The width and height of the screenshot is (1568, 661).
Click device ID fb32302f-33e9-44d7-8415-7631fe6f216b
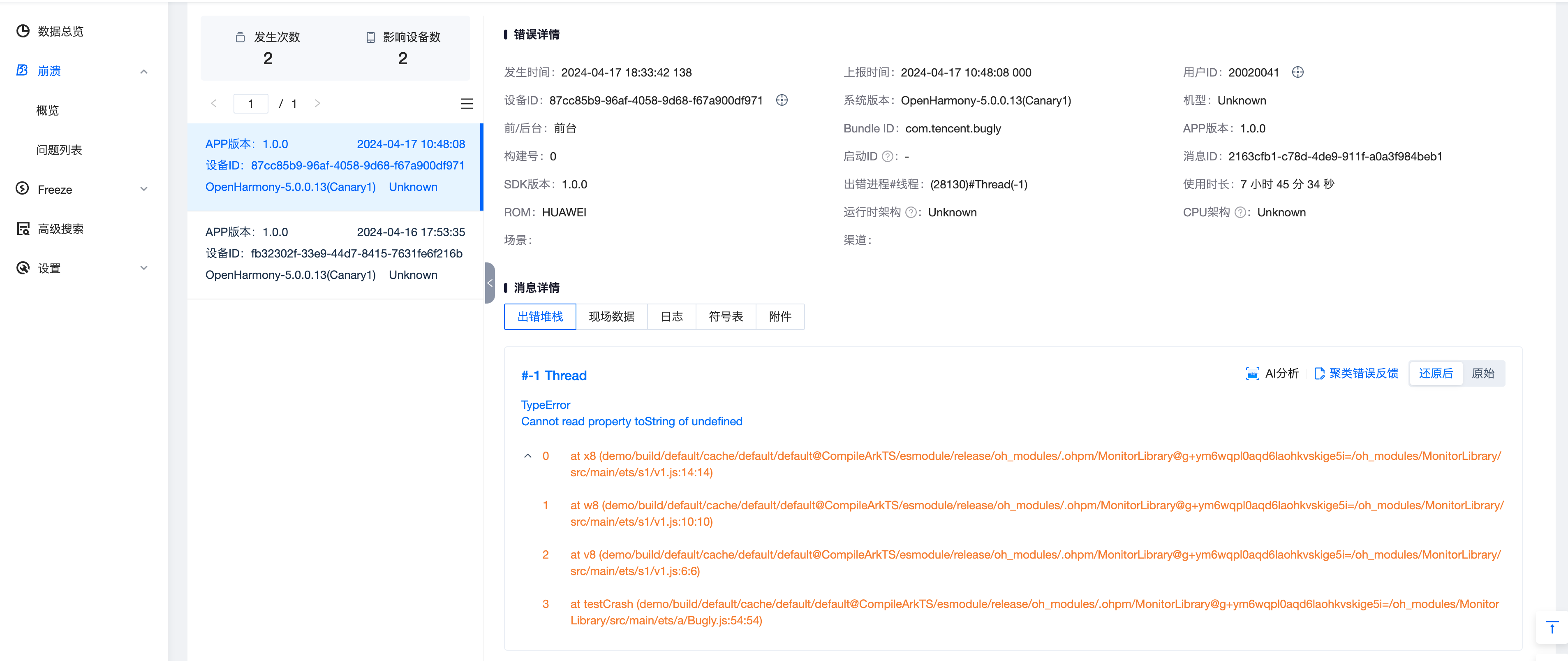pyautogui.click(x=356, y=253)
